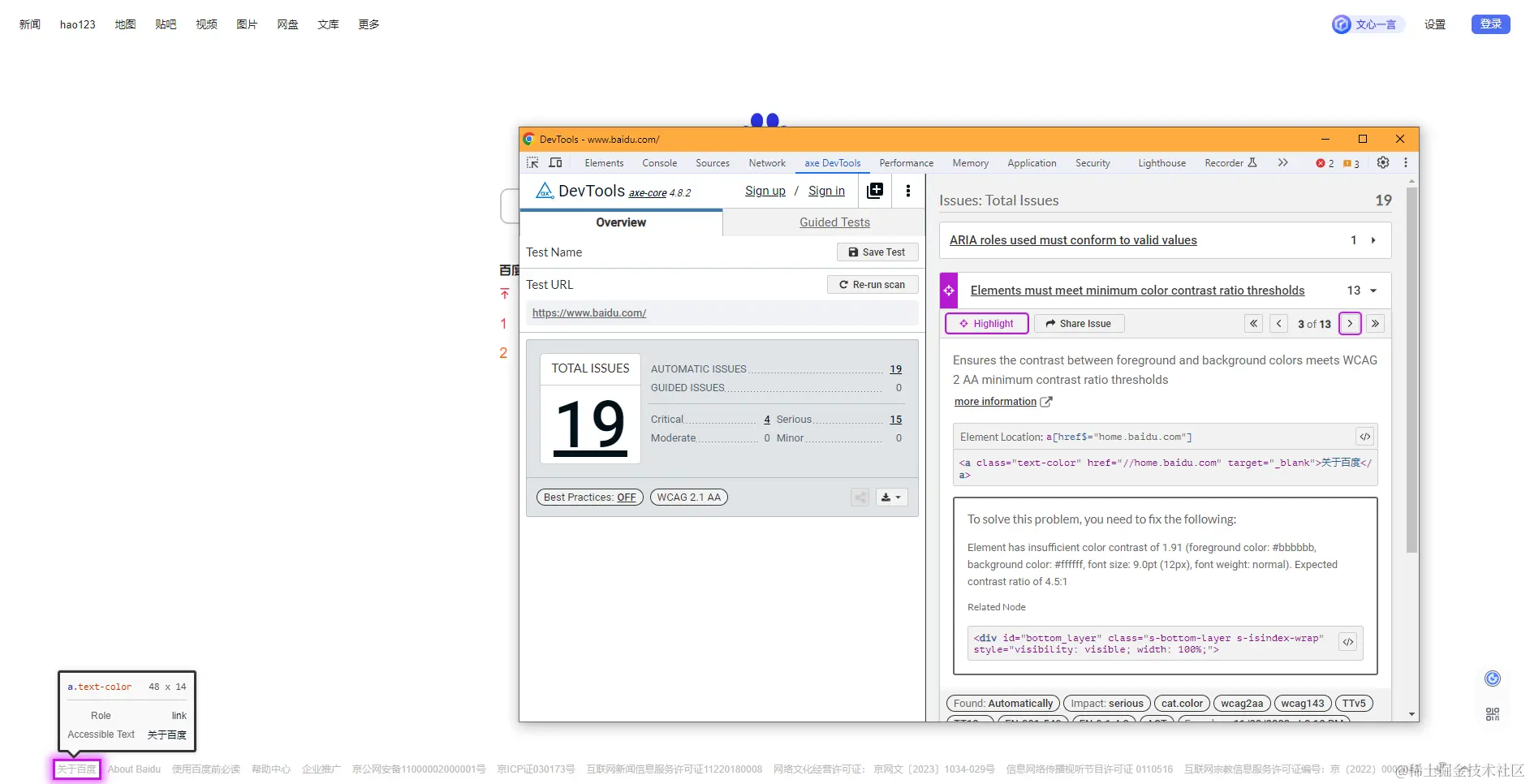Select WCAG 2.1 AA standard pill
1530x784 pixels.
pyautogui.click(x=689, y=498)
